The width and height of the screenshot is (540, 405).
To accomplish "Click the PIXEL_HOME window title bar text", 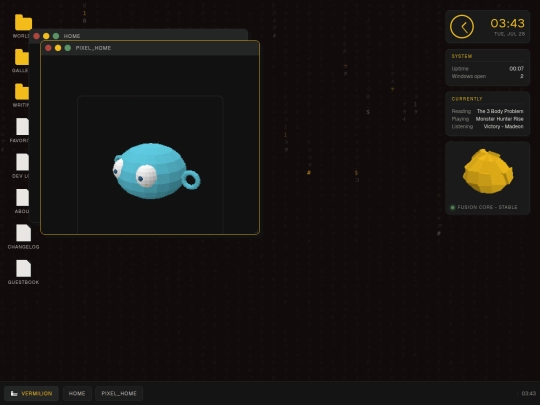I will [93, 48].
